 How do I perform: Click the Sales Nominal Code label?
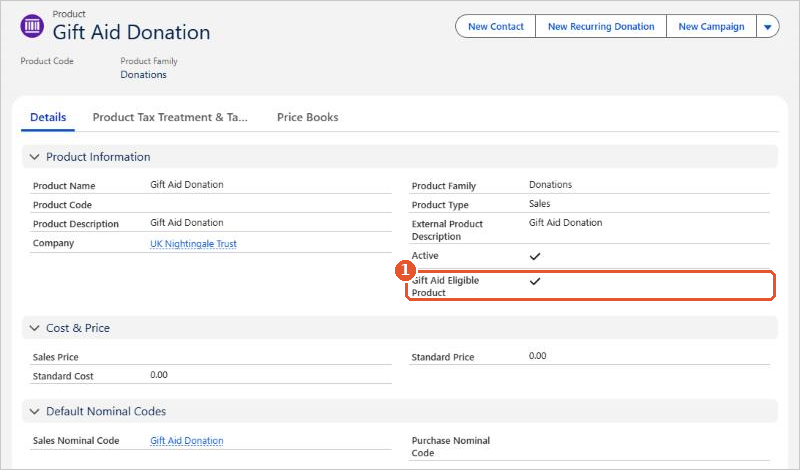pyautogui.click(x=76, y=440)
